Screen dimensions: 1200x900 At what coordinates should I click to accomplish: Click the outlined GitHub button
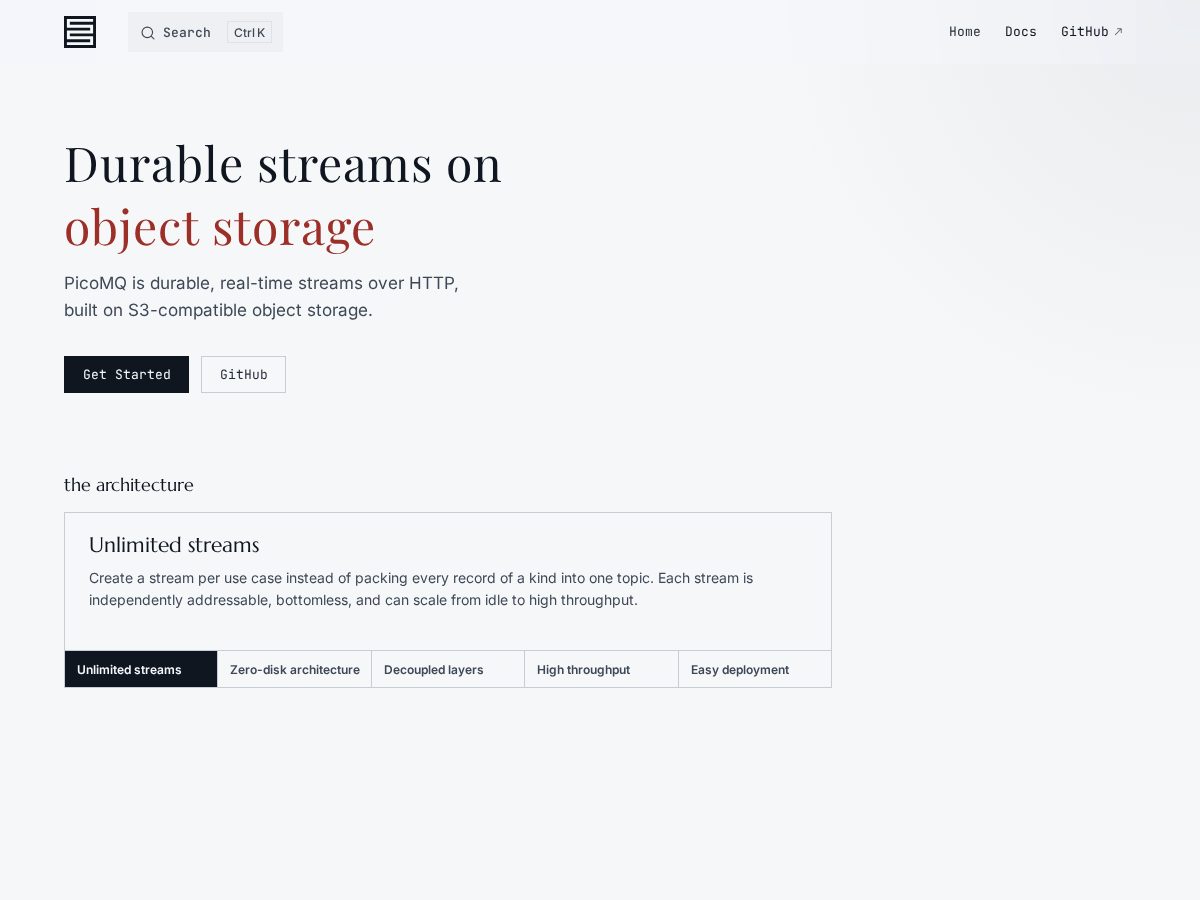pyautogui.click(x=243, y=374)
